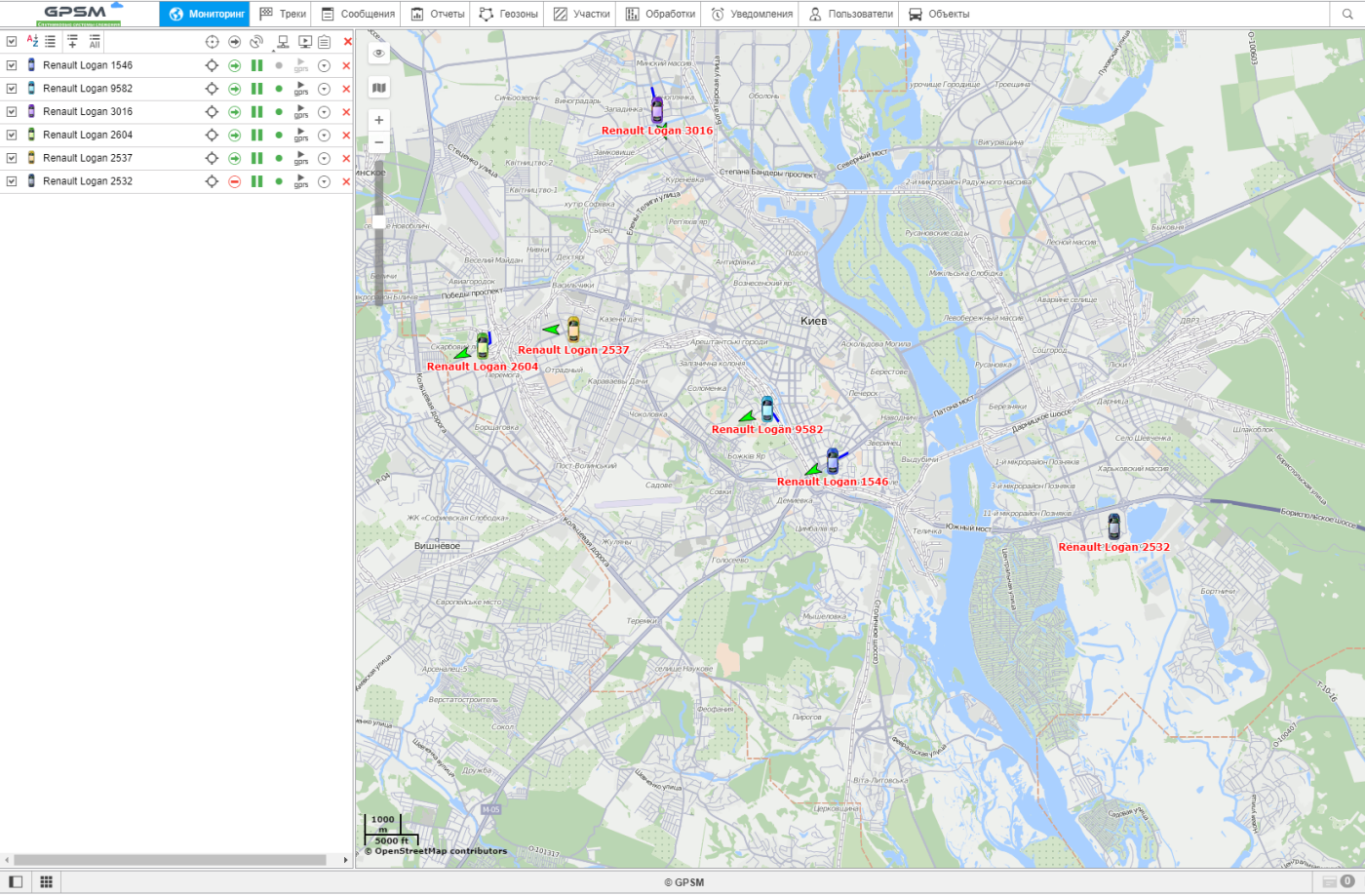Uncheck Renault Logan 3016 checkbox

point(12,112)
